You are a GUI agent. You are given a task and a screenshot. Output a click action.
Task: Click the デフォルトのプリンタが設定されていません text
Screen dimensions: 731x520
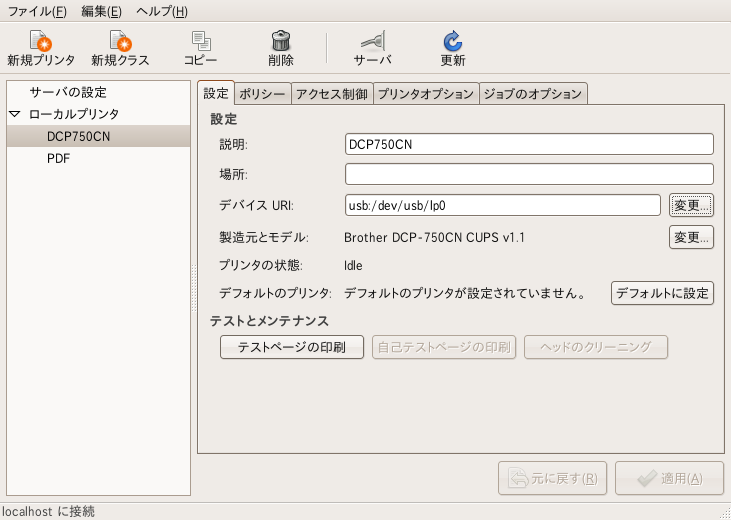[465, 293]
